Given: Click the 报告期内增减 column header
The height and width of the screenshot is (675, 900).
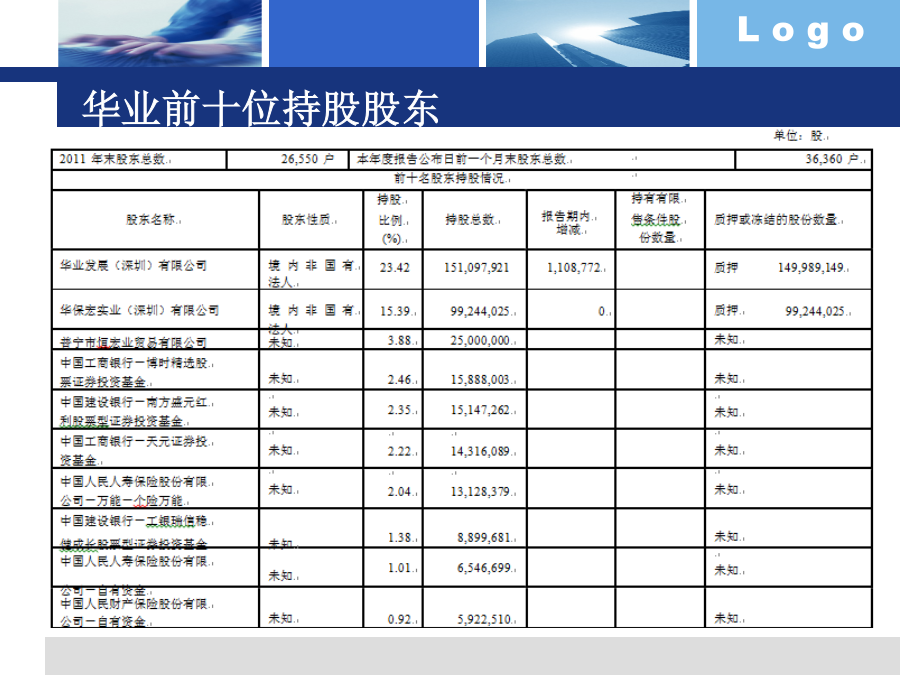Looking at the screenshot, I should [567, 223].
